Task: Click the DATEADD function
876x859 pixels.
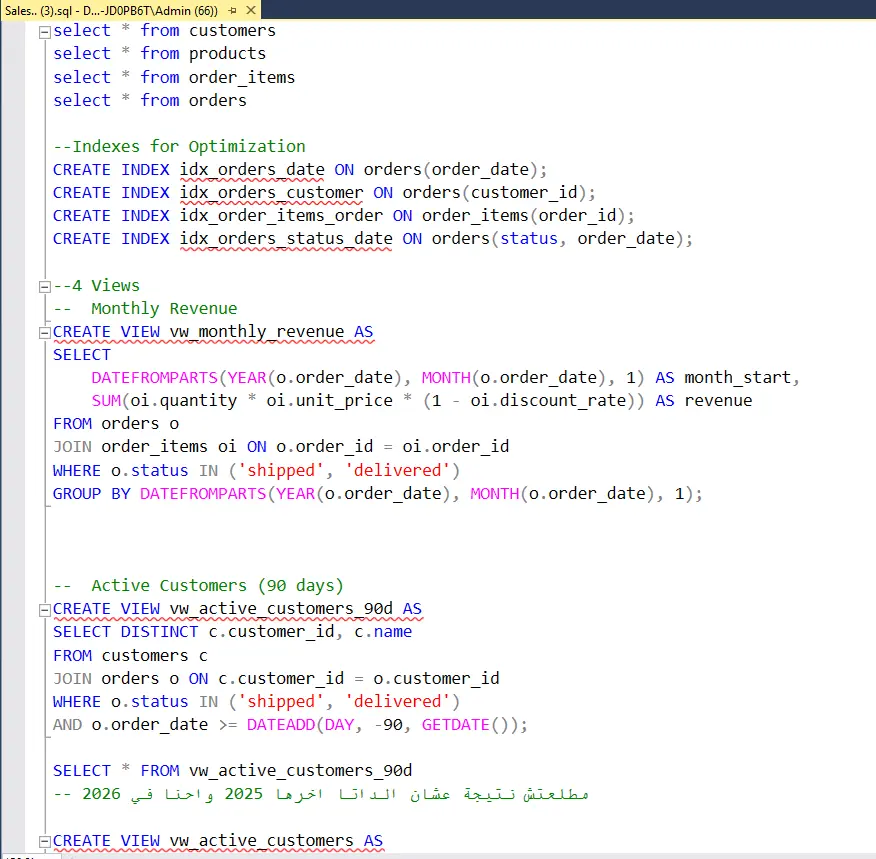Action: 281,724
